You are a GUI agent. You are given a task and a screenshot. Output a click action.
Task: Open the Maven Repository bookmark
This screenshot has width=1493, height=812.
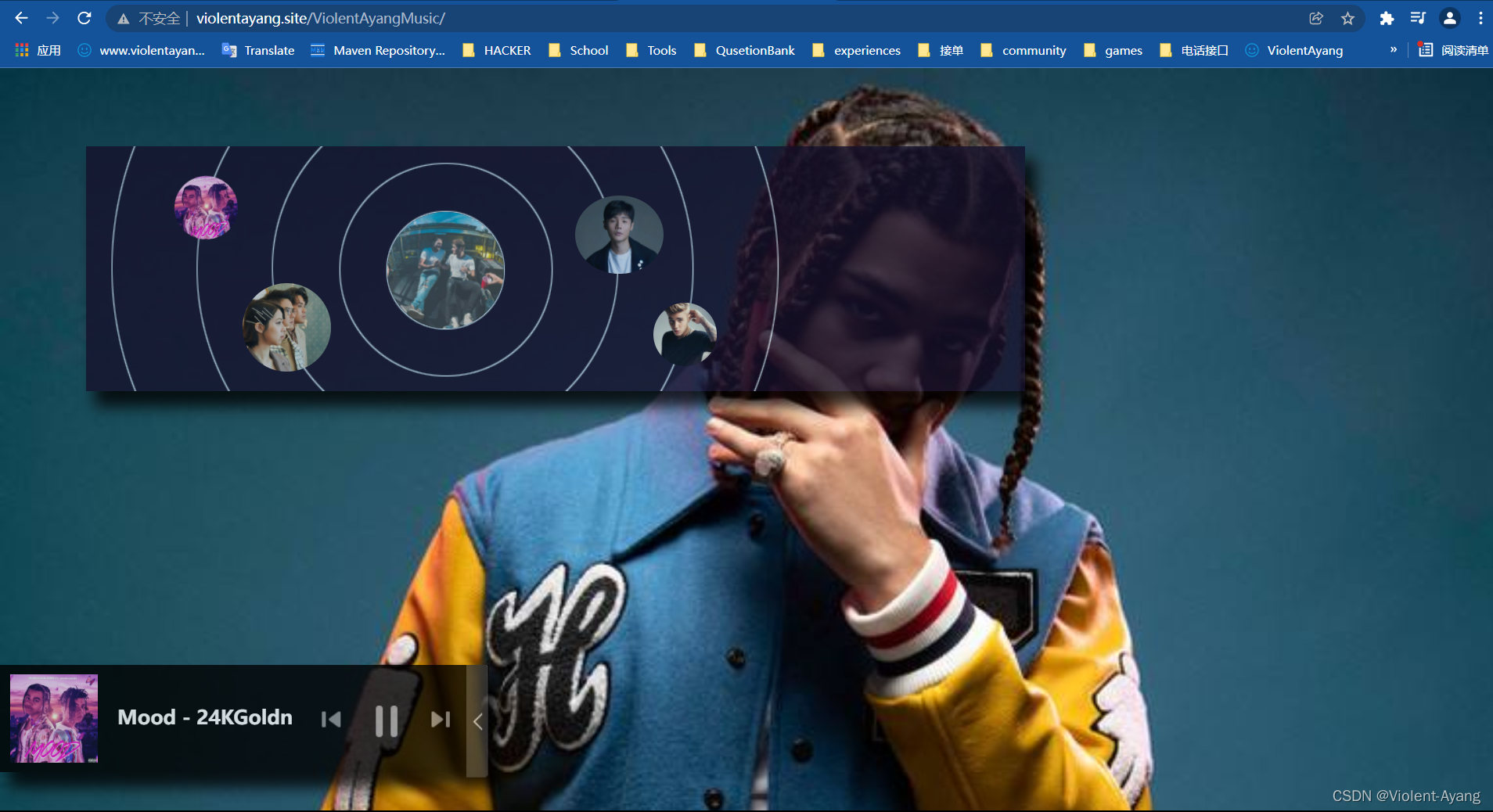[x=378, y=50]
